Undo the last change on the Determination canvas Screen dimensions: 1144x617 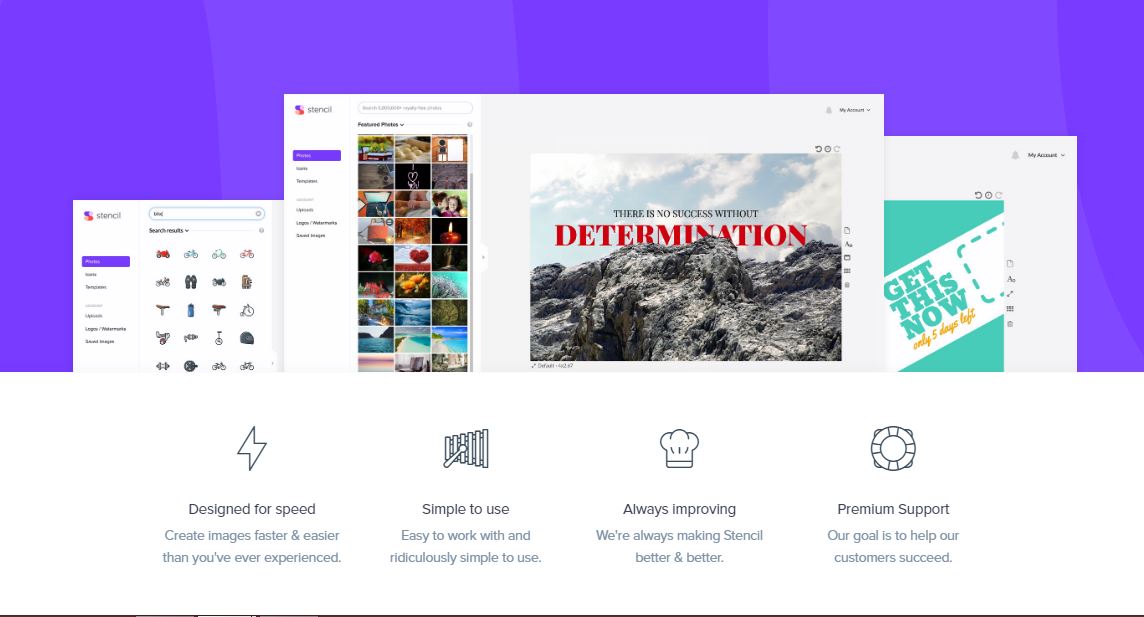819,149
